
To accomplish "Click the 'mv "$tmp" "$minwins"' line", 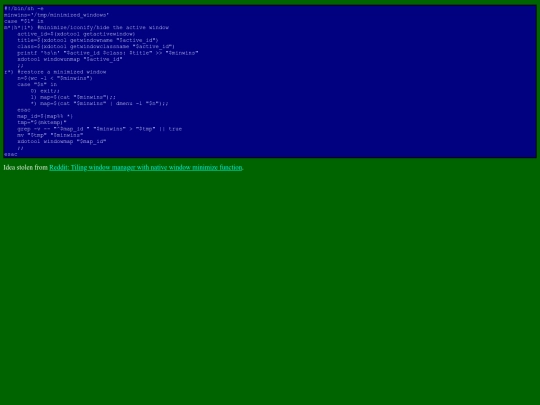I will point(50,135).
